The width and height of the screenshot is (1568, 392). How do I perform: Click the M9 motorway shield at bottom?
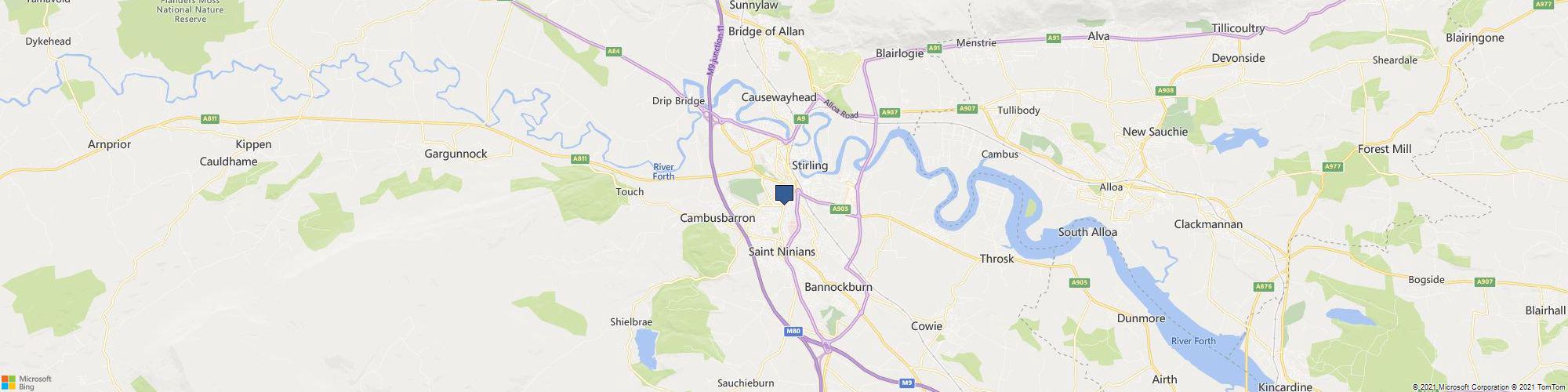[x=907, y=383]
